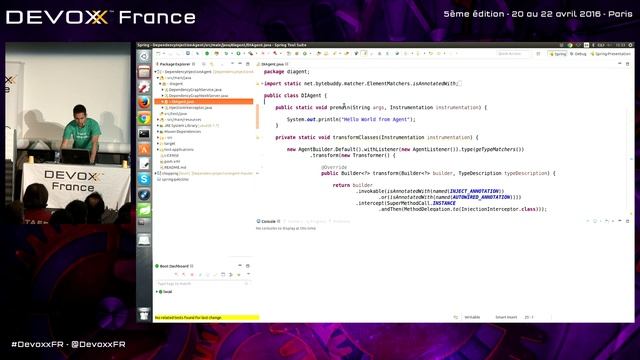Maximize the editor area
640x360 pixels.
point(627,64)
